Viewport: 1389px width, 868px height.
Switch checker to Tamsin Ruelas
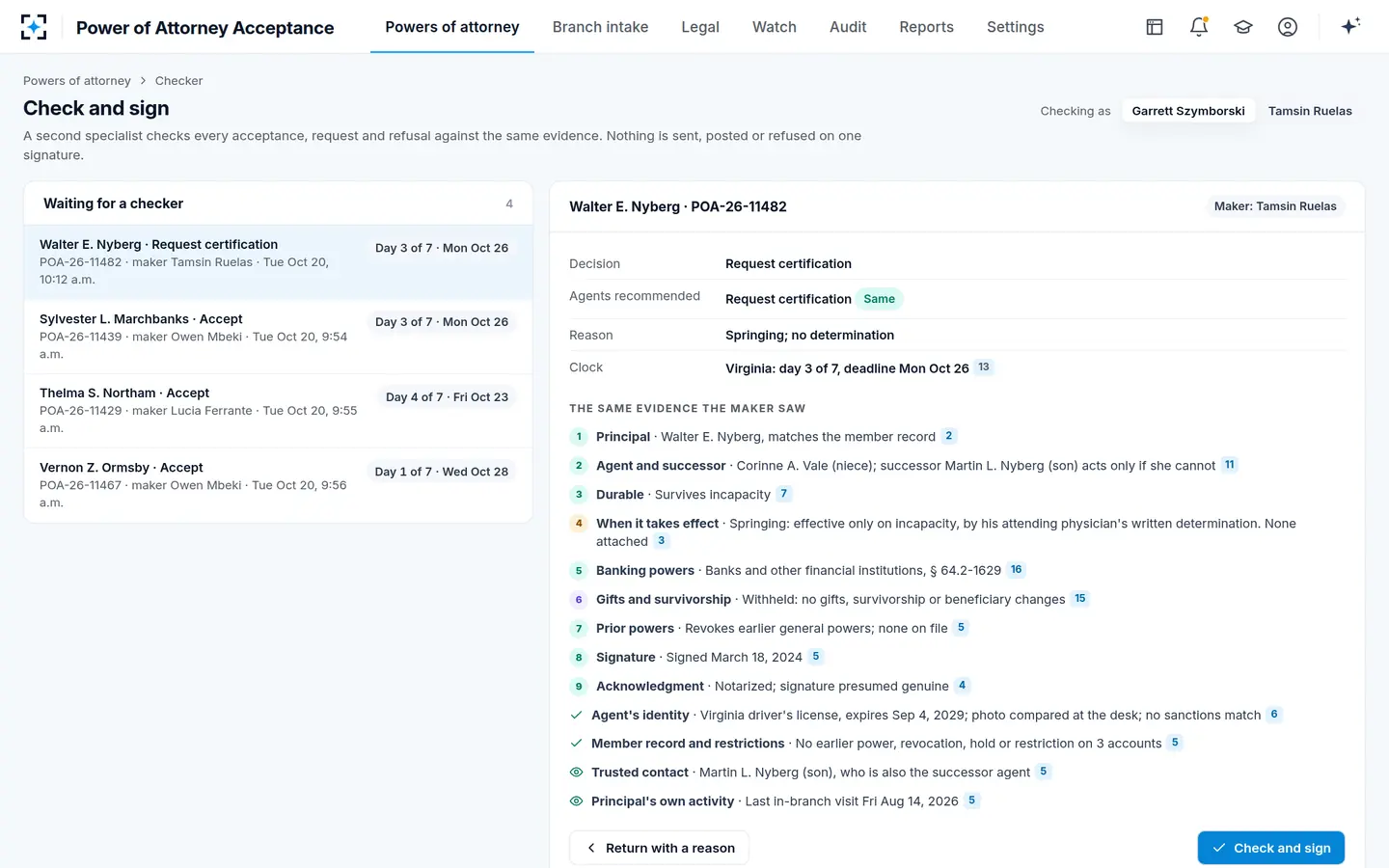coord(1310,111)
